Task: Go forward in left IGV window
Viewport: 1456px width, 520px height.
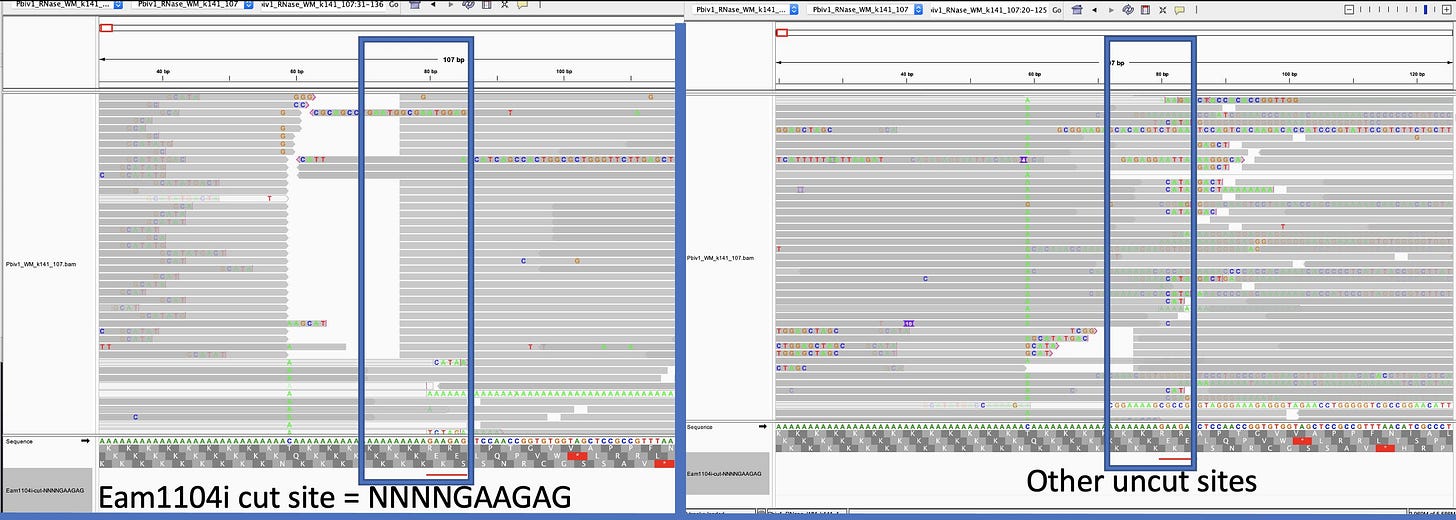Action: [x=451, y=5]
